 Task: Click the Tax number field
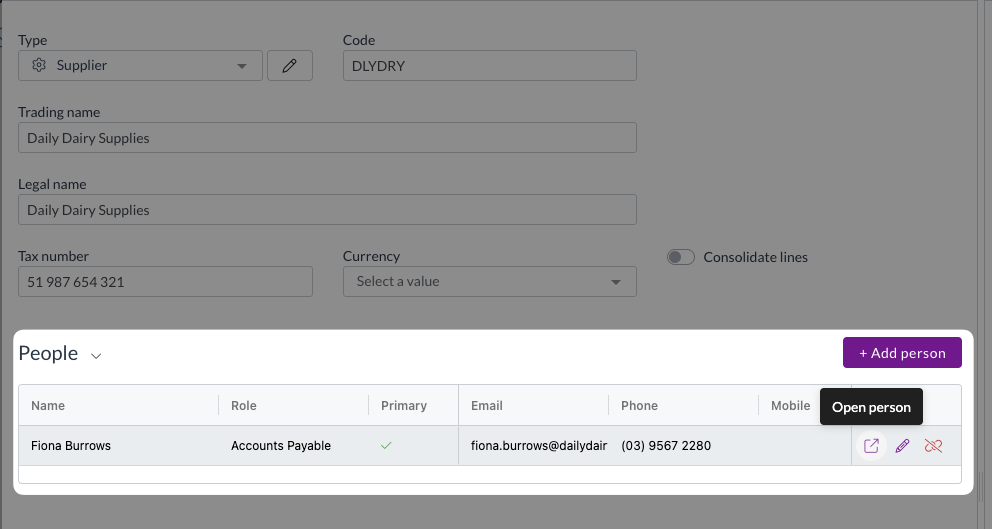165,282
